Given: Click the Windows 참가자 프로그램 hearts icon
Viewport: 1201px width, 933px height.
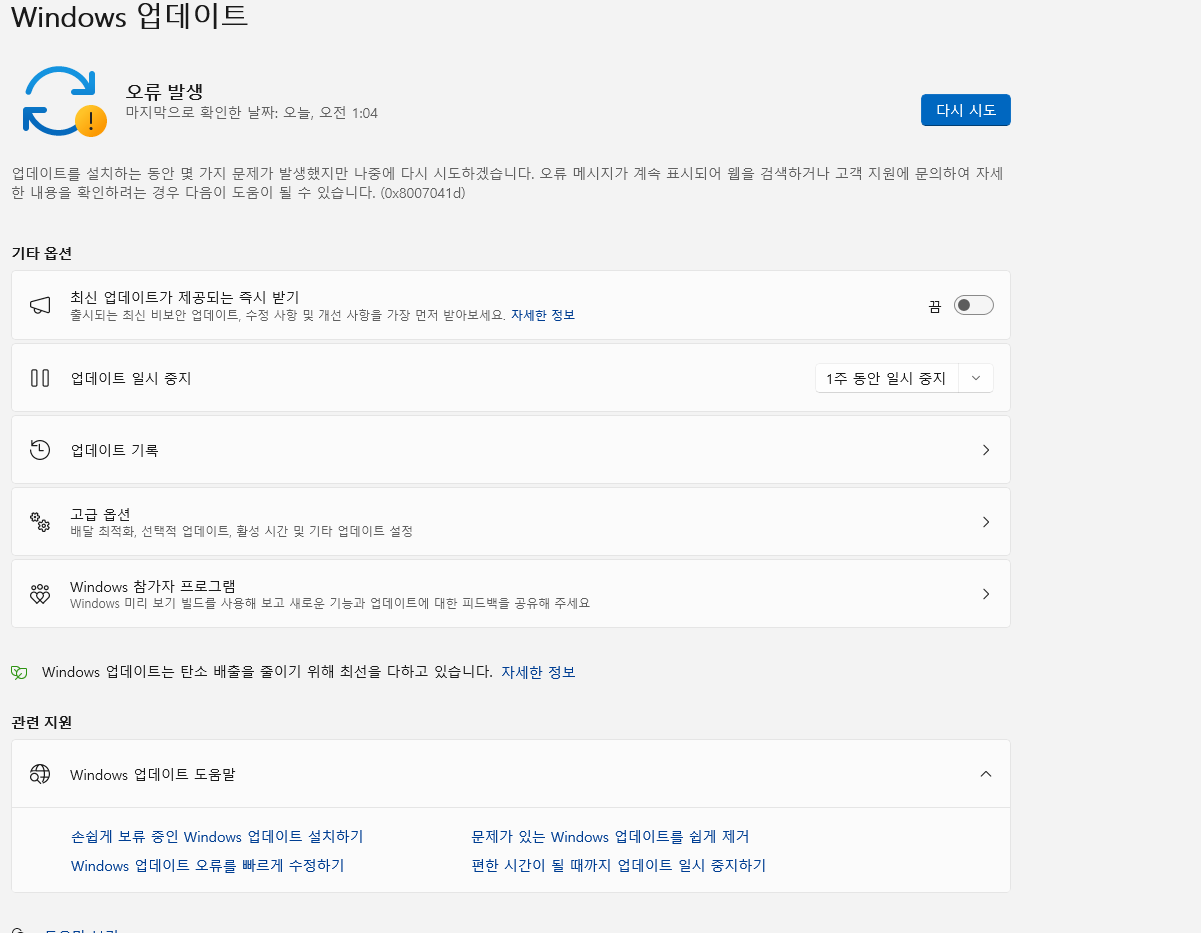Looking at the screenshot, I should [x=40, y=594].
